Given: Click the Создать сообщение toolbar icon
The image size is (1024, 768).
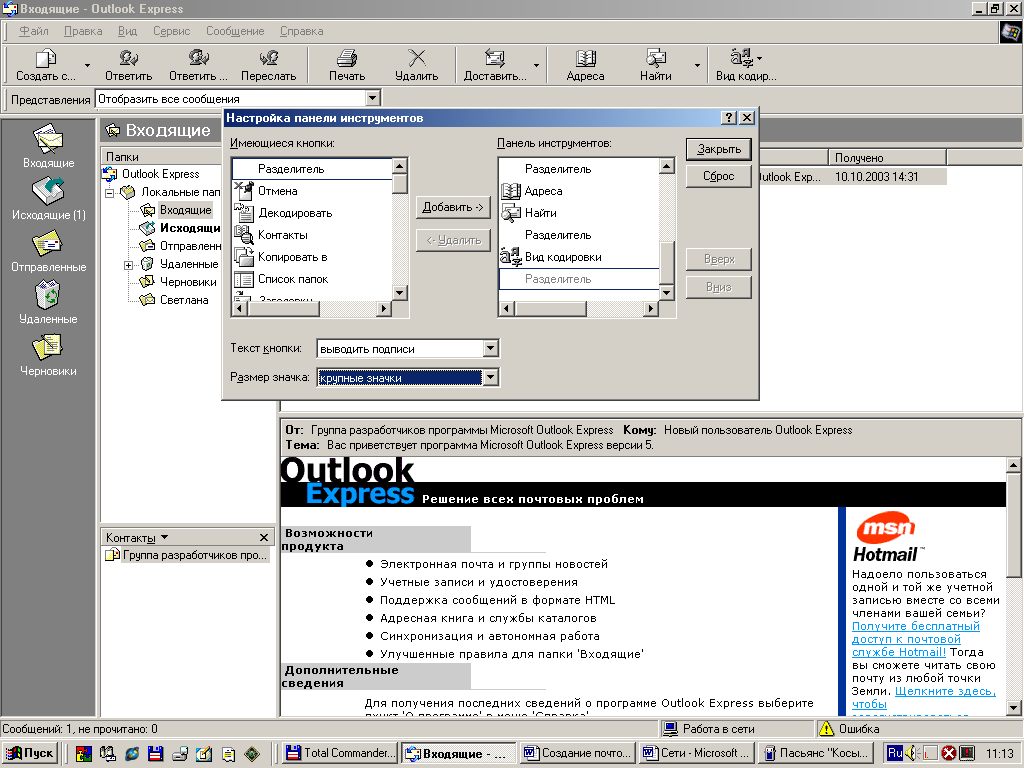Looking at the screenshot, I should 46,59.
